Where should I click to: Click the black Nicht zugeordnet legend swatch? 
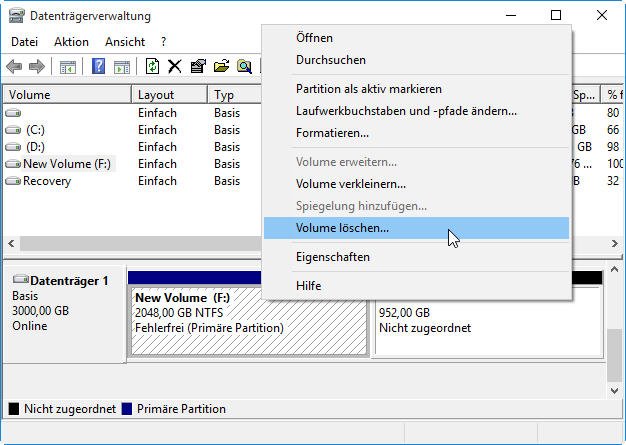click(x=14, y=409)
